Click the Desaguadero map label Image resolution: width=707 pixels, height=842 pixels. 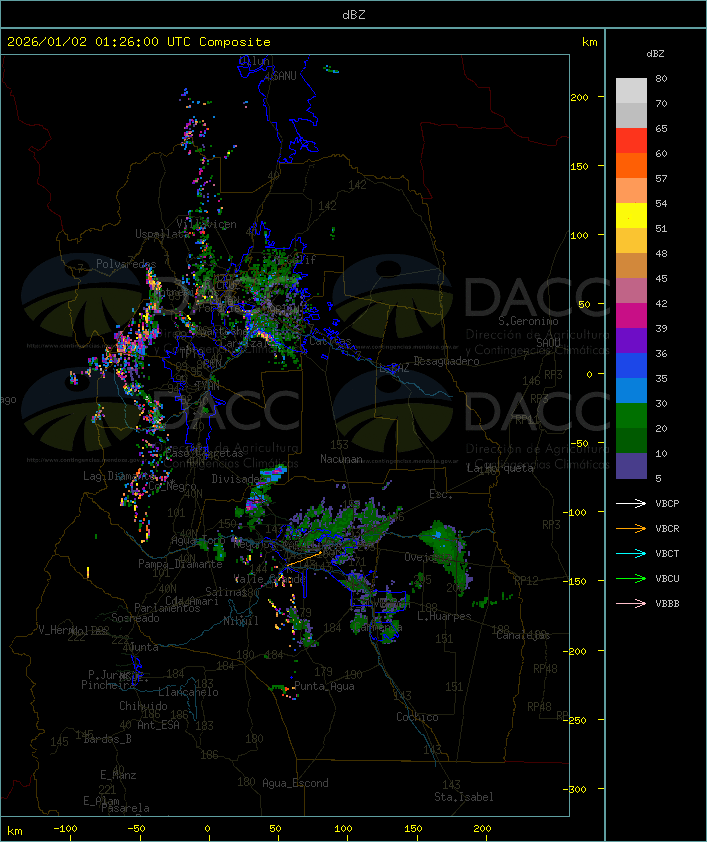point(446,361)
